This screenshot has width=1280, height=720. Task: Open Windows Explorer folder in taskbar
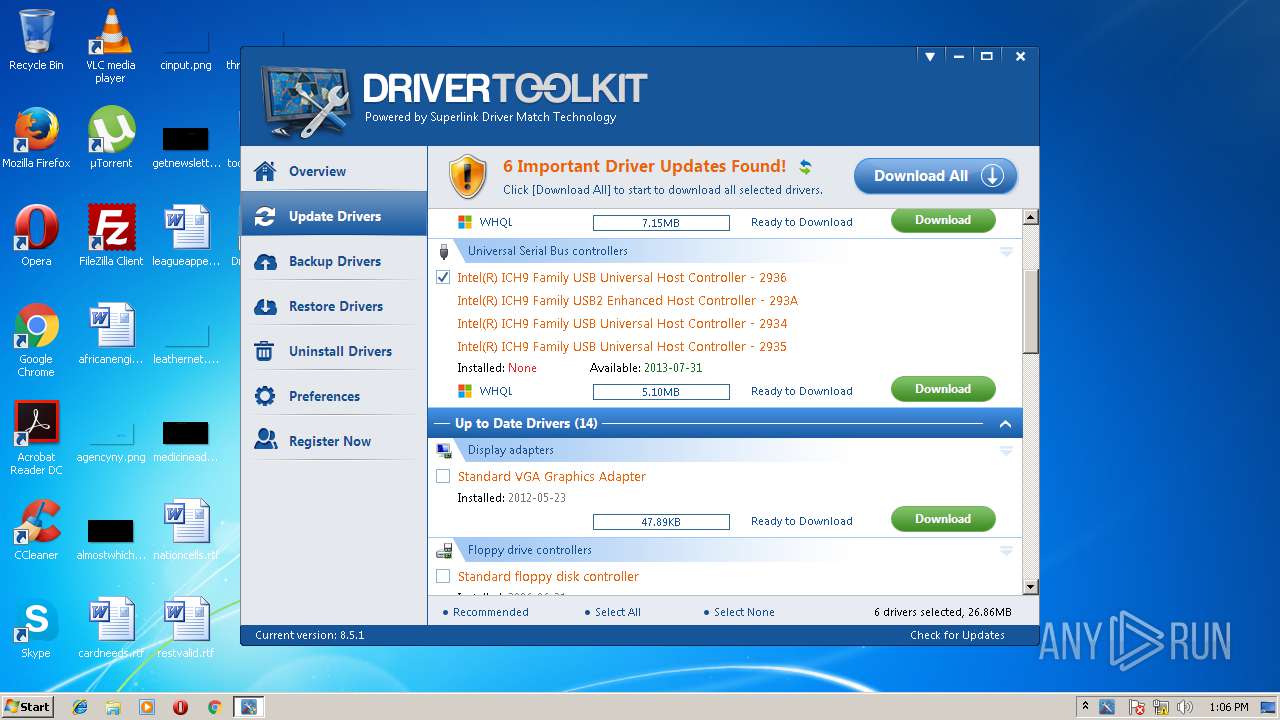(x=113, y=707)
